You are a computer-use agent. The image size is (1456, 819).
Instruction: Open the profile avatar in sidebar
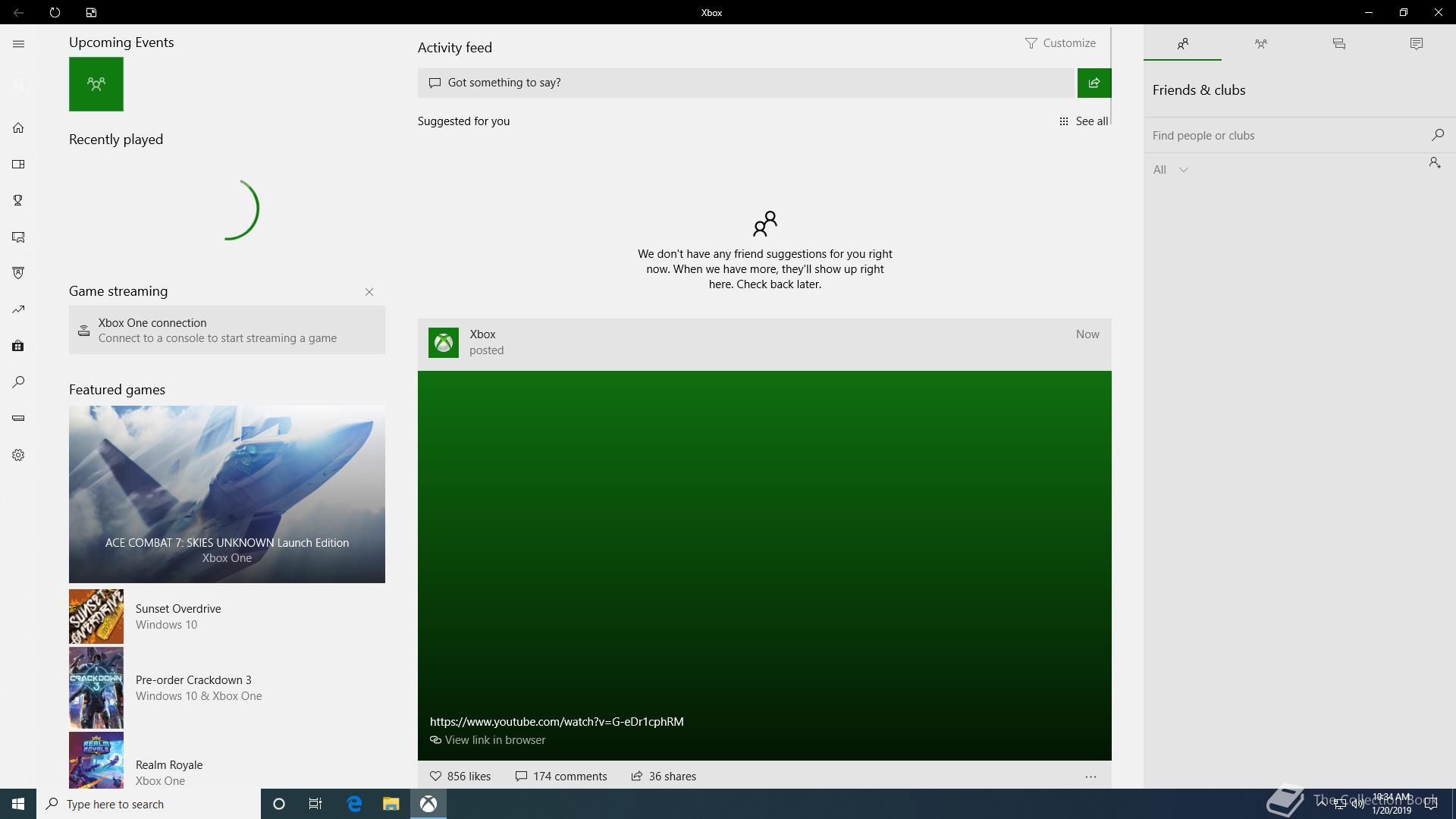pyautogui.click(x=19, y=85)
